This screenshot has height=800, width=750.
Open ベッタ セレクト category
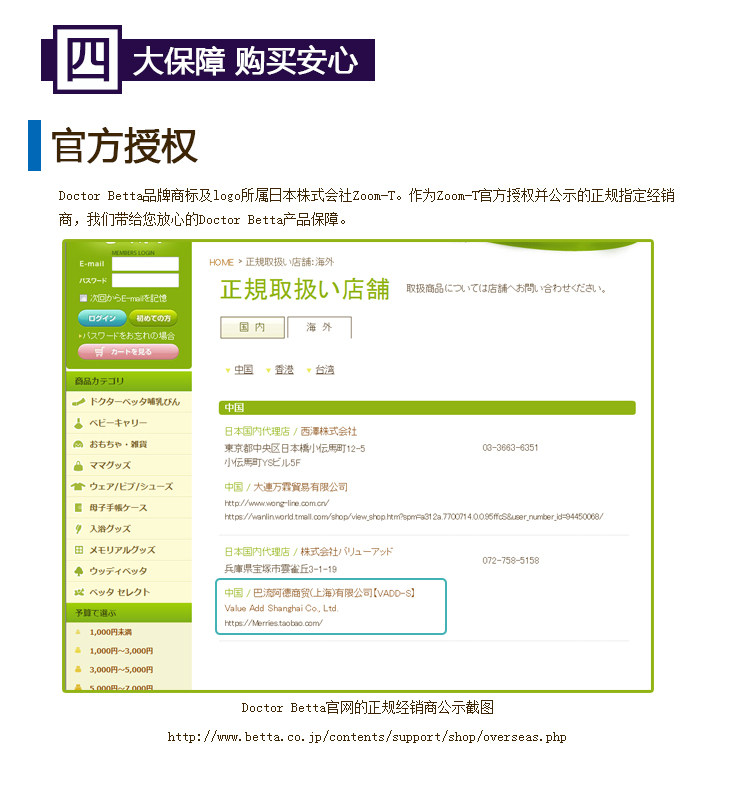119,592
